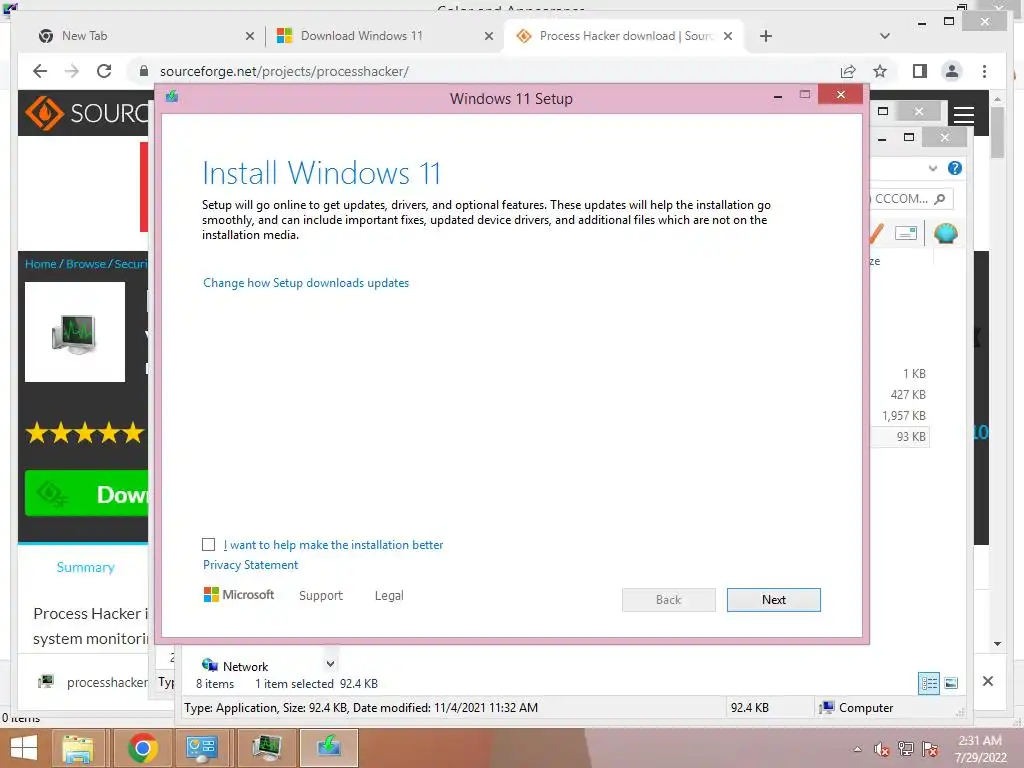1024x768 pixels.
Task: Go to Home breadcrumb on SourceForge
Action: coord(40,264)
